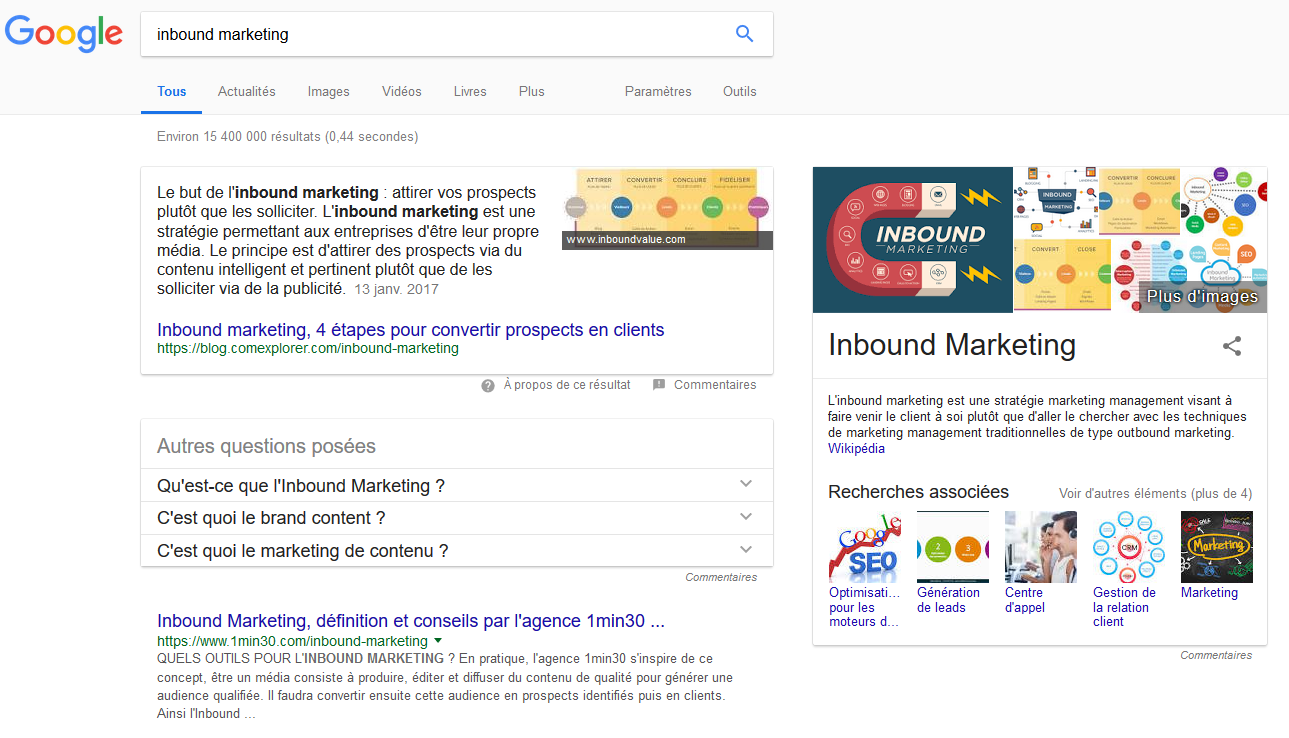Open the green dropdown arrow by 1min30 URL
Image resolution: width=1289 pixels, height=738 pixels.
[438, 640]
